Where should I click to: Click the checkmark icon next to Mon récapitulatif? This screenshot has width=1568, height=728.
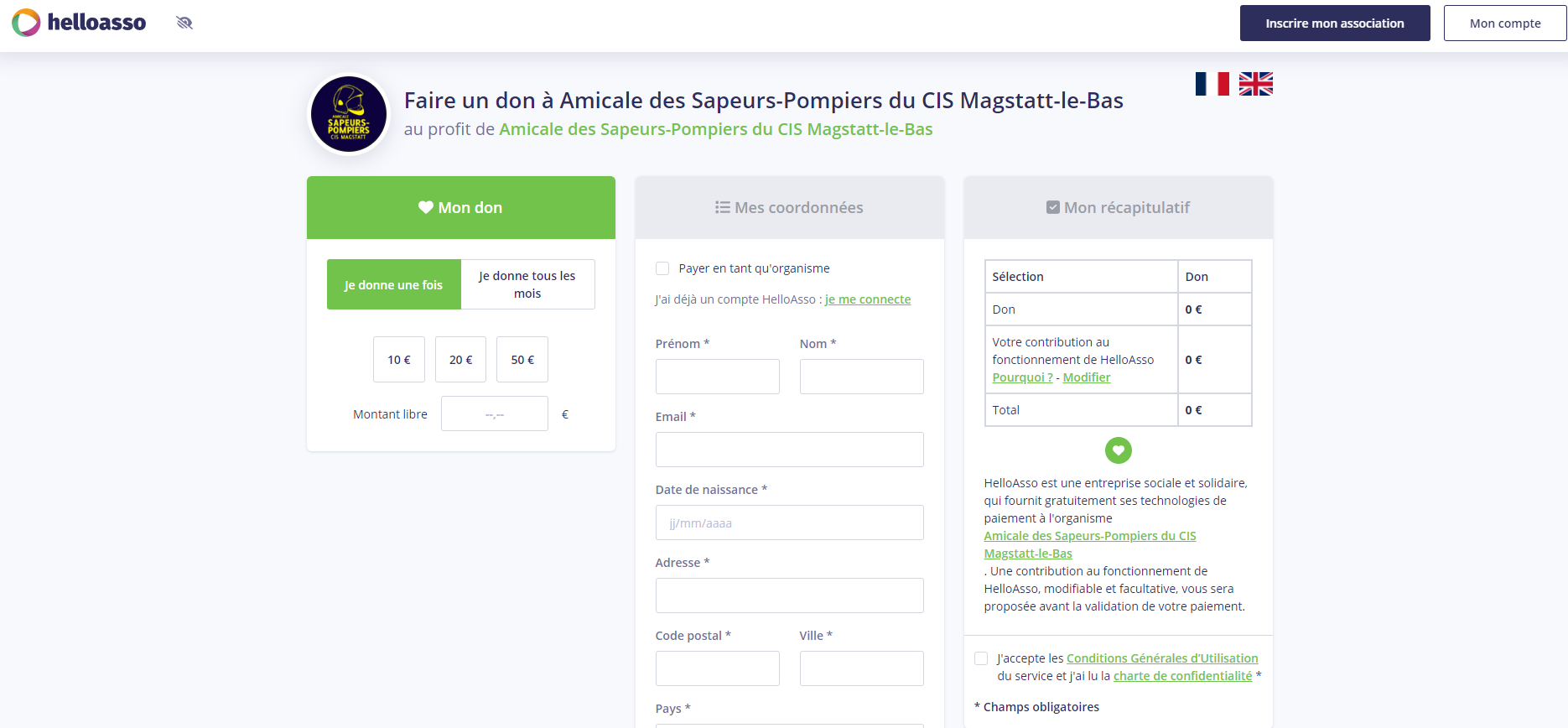click(x=1053, y=207)
